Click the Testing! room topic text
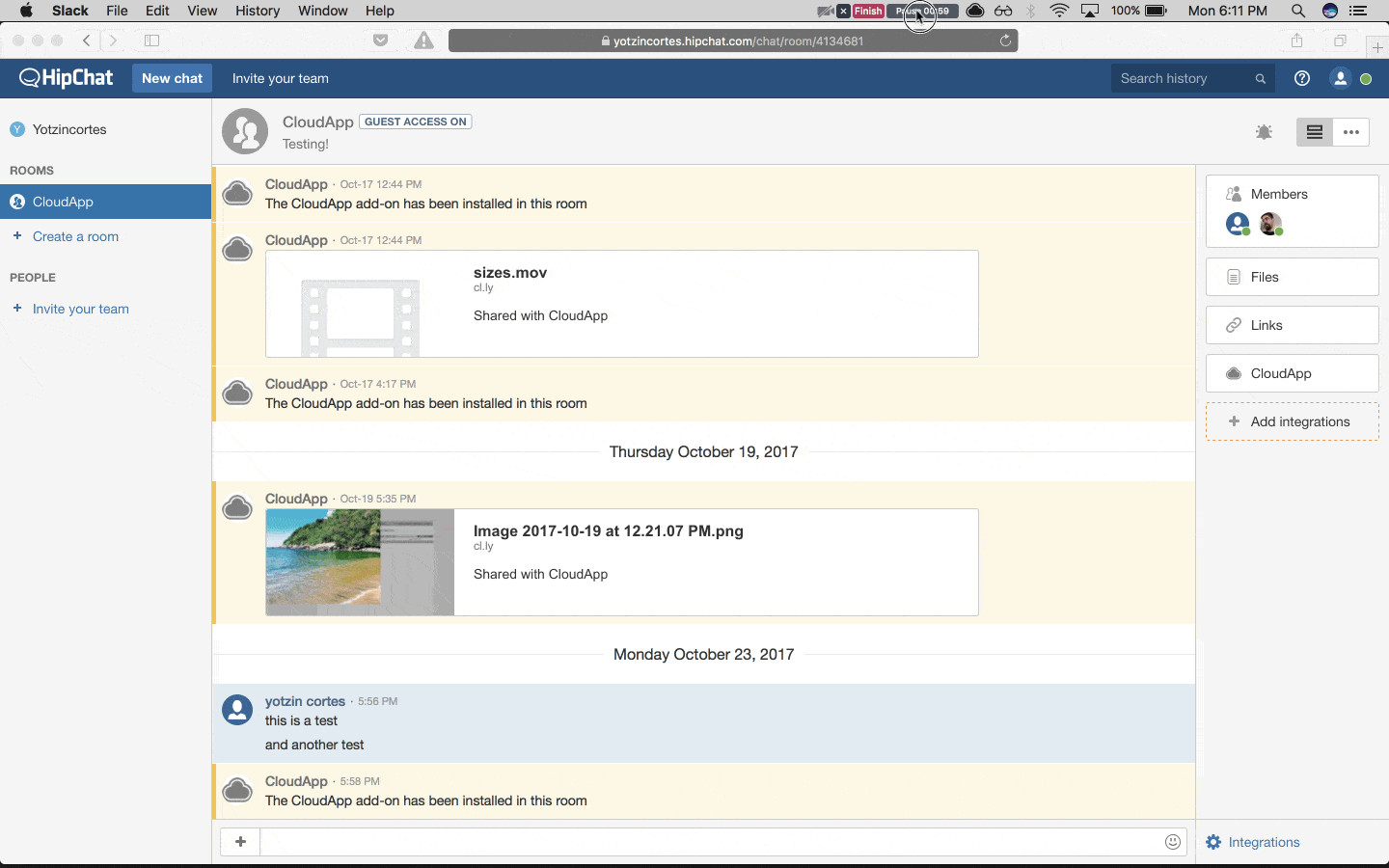Image resolution: width=1389 pixels, height=868 pixels. (x=306, y=144)
